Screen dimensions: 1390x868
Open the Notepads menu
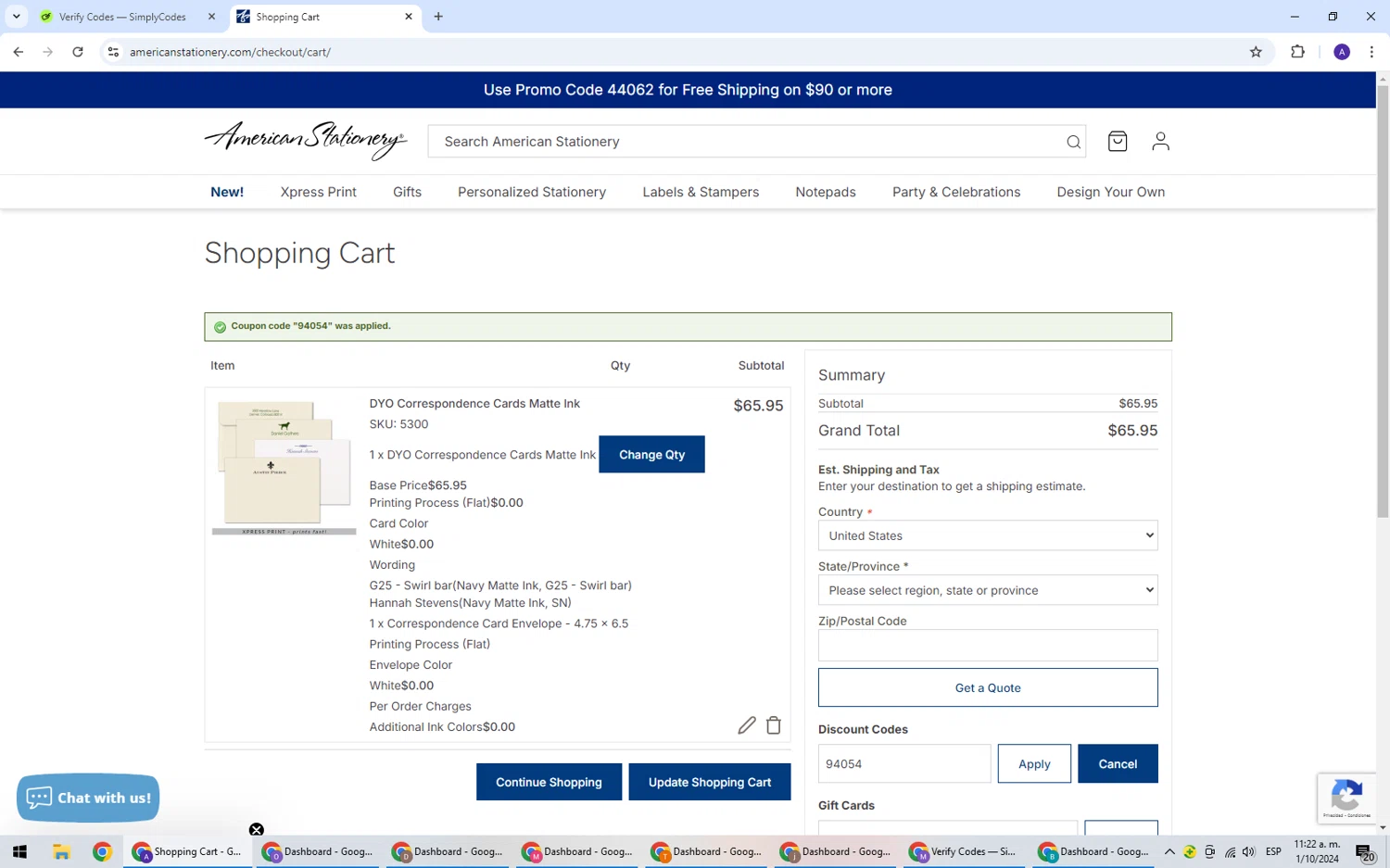826,192
